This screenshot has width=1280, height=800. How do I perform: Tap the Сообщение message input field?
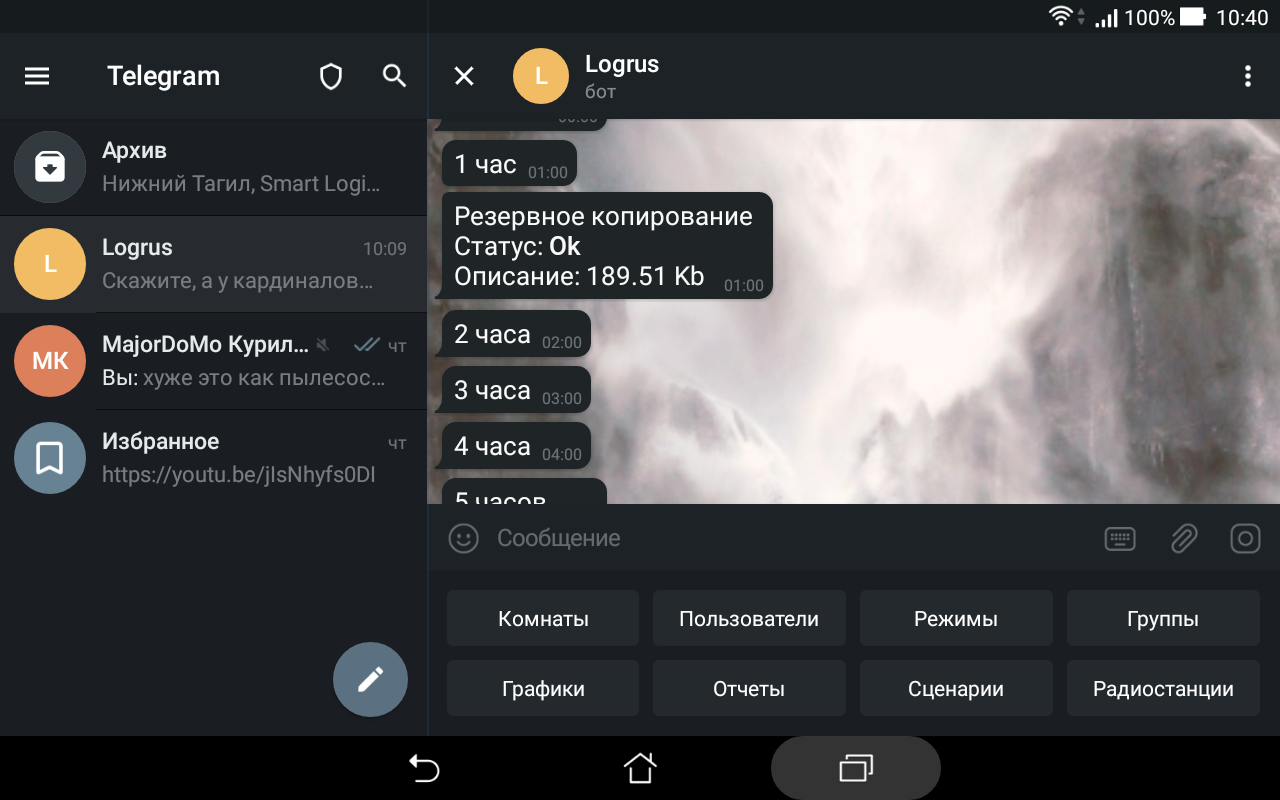(x=700, y=538)
